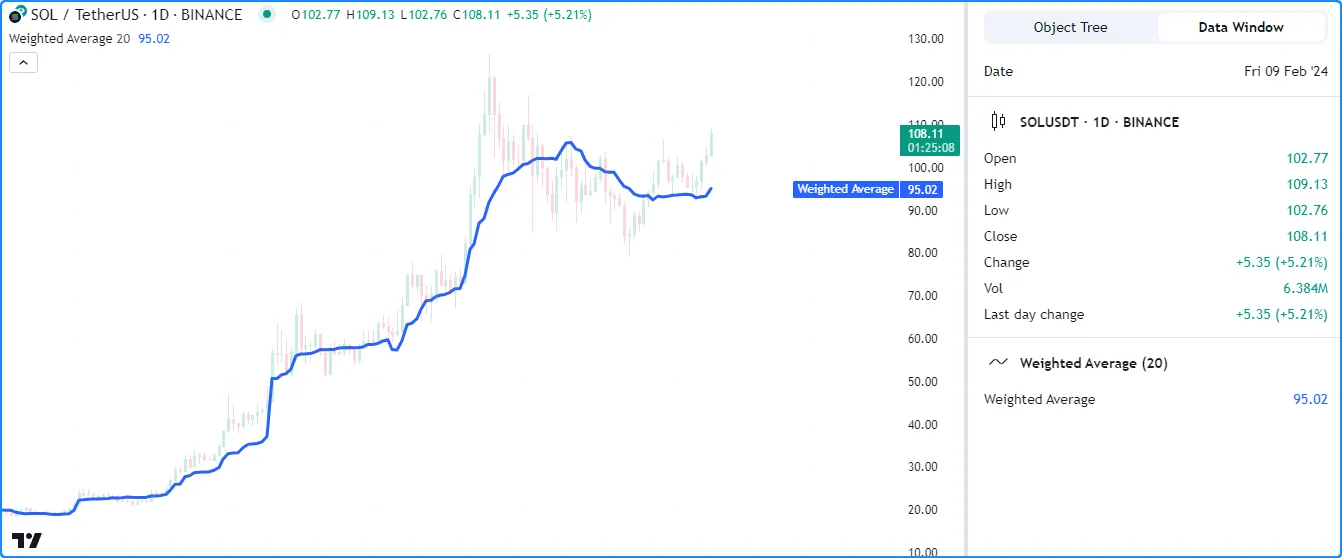The width and height of the screenshot is (1342, 558).
Task: Click the Close value 108.11 in Data Window
Action: point(1306,236)
